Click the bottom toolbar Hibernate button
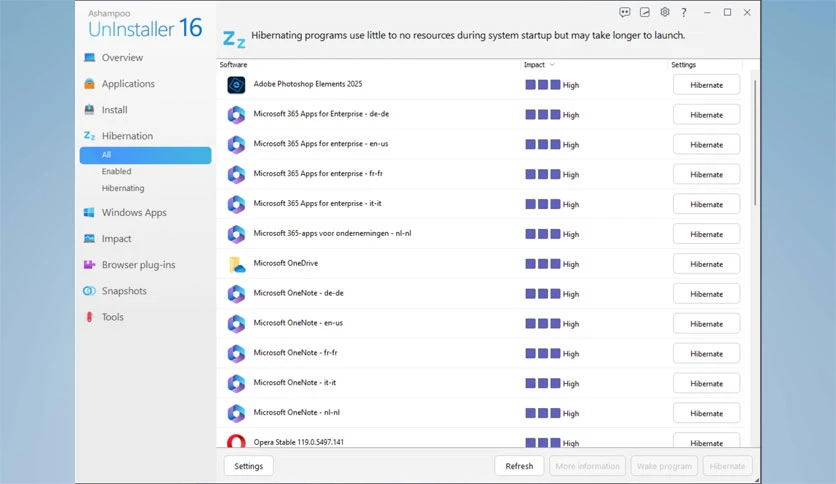Image resolution: width=836 pixels, height=484 pixels. click(727, 466)
